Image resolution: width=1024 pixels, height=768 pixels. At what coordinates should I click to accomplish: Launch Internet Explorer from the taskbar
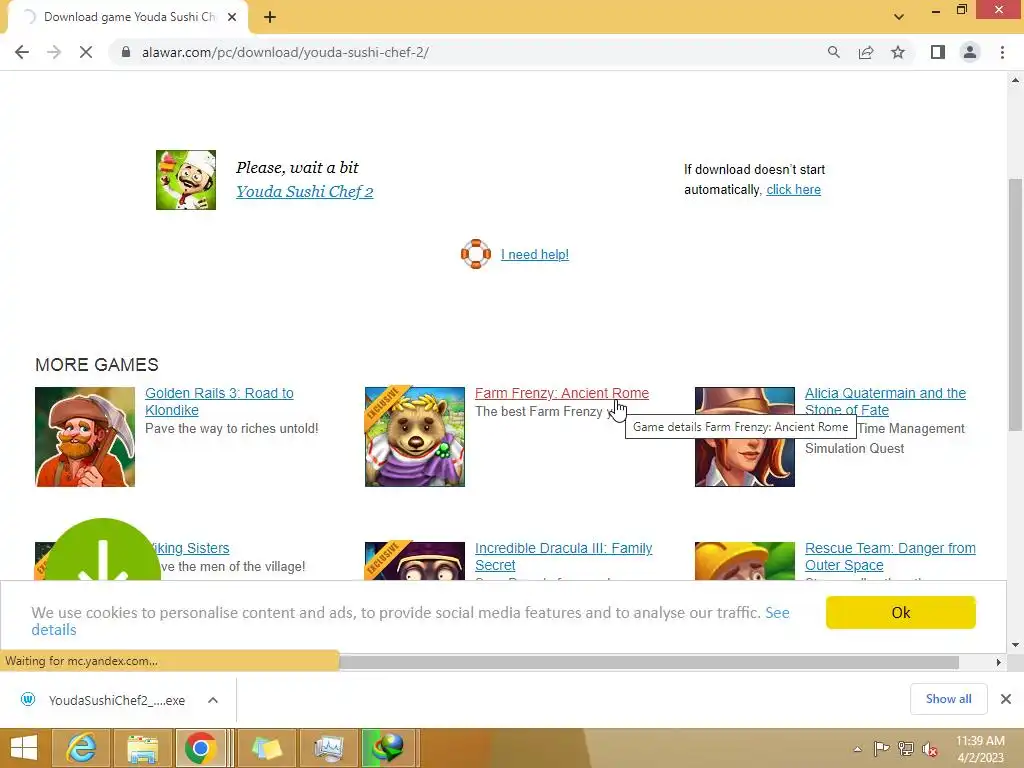point(81,748)
